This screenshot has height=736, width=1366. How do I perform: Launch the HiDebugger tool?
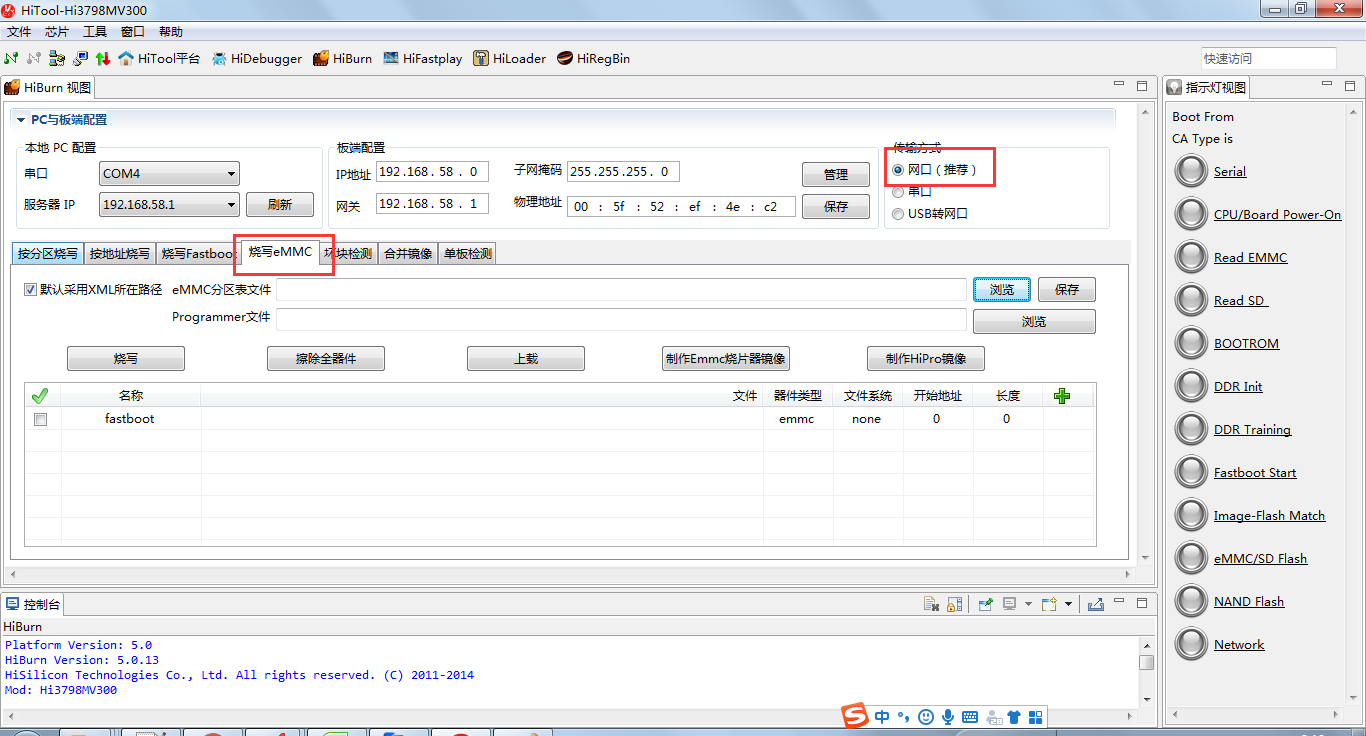[256, 58]
